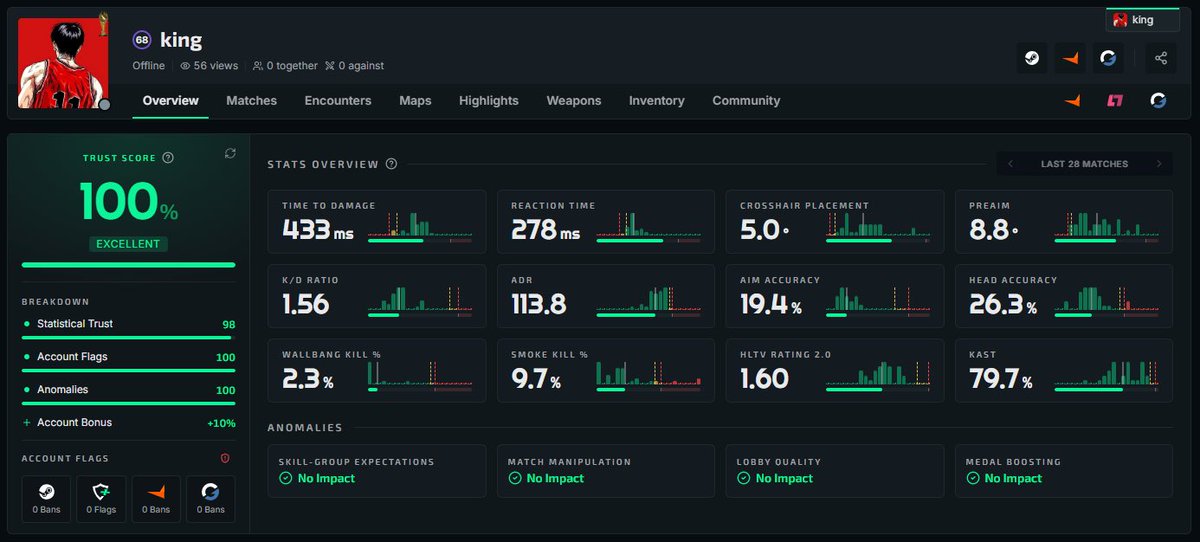Open the orange FACEIT button next to Steam
The width and height of the screenshot is (1200, 542).
point(1070,58)
